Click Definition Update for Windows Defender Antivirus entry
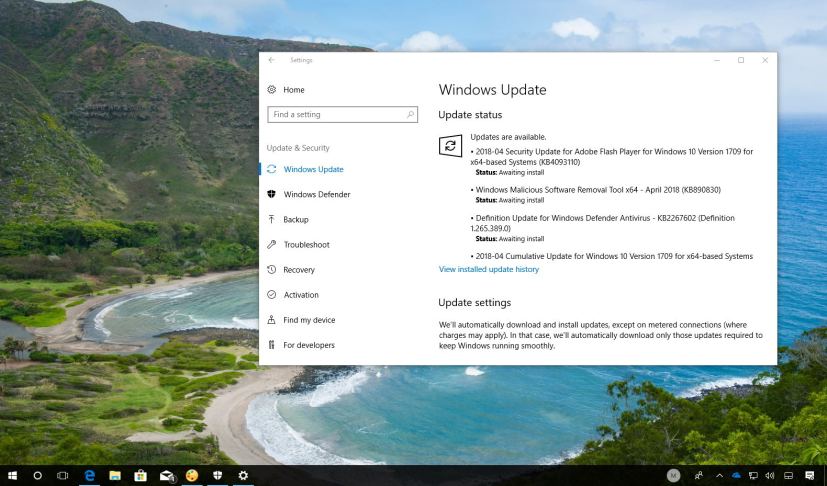 click(x=603, y=223)
